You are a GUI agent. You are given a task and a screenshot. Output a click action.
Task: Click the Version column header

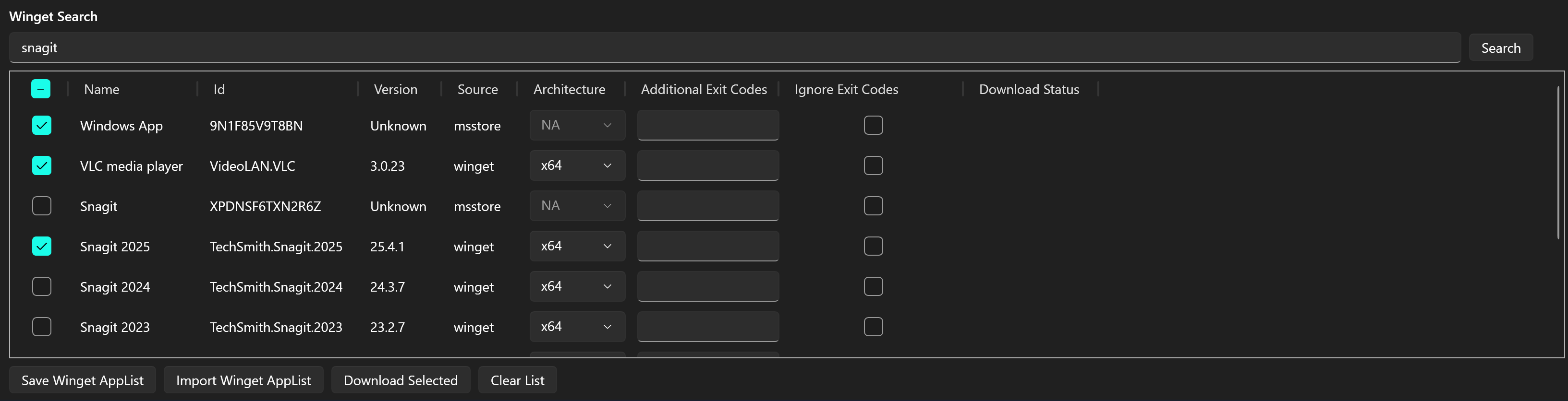(395, 89)
